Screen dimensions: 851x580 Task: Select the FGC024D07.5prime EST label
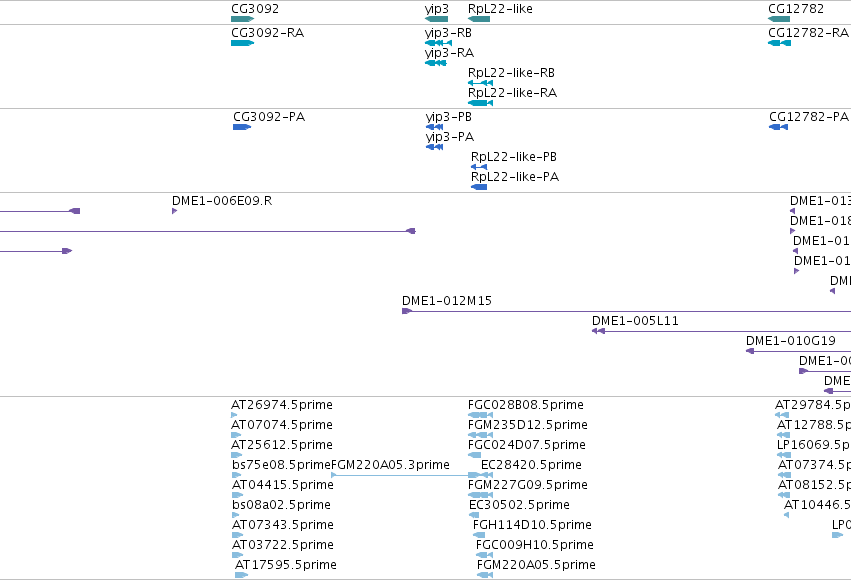pyautogui.click(x=526, y=445)
